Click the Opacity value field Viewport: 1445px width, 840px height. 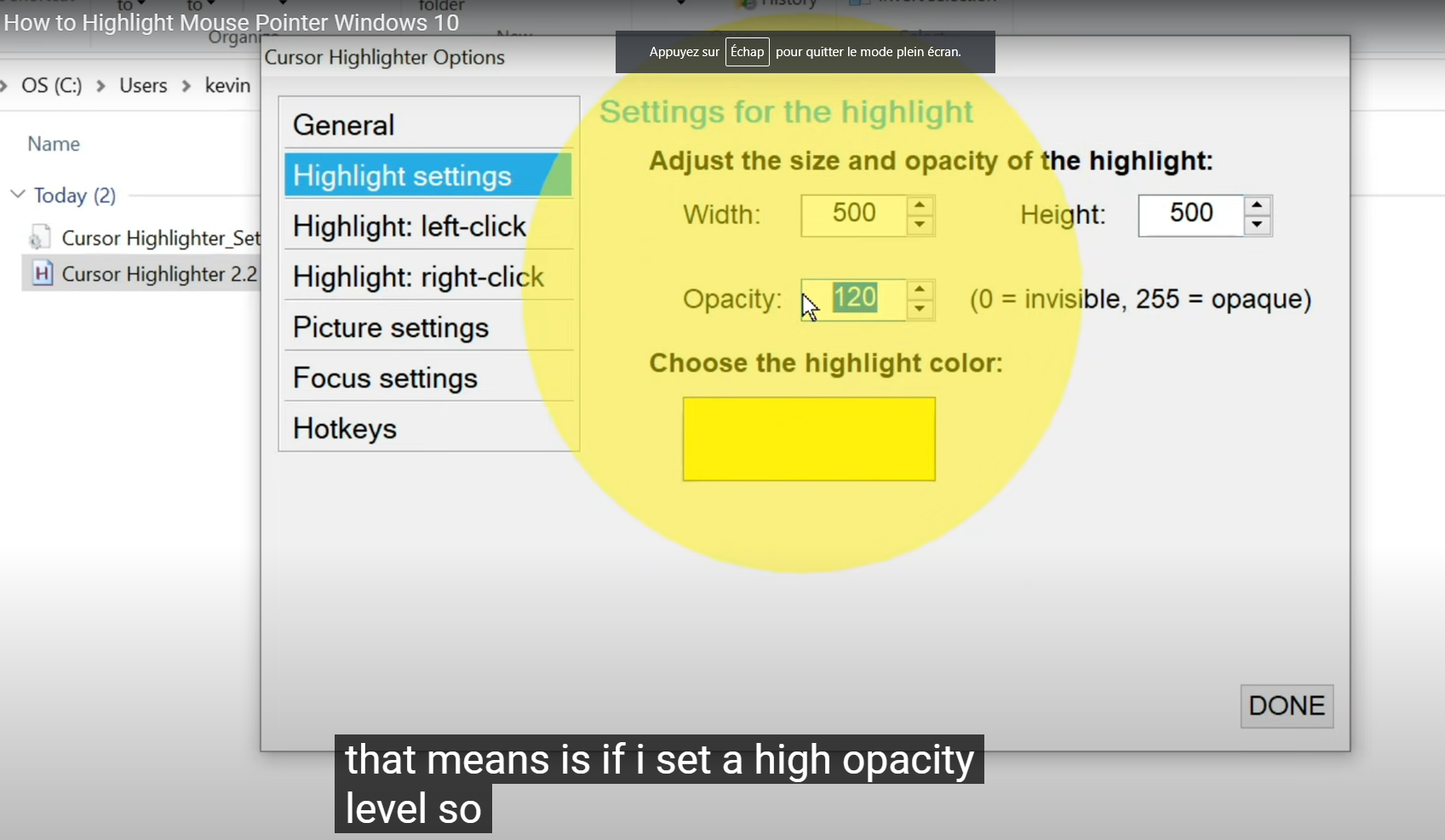point(853,300)
